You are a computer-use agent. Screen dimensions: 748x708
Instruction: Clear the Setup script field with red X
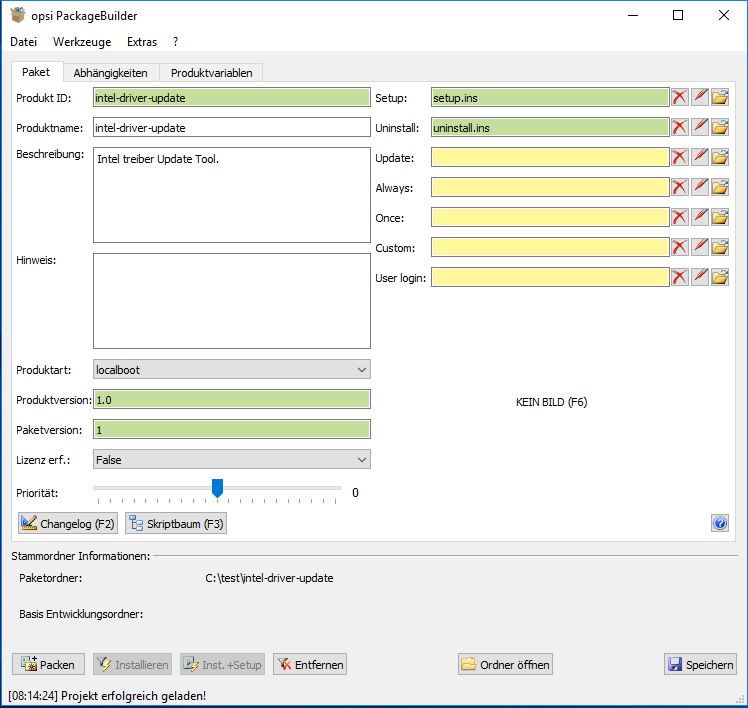pos(680,97)
